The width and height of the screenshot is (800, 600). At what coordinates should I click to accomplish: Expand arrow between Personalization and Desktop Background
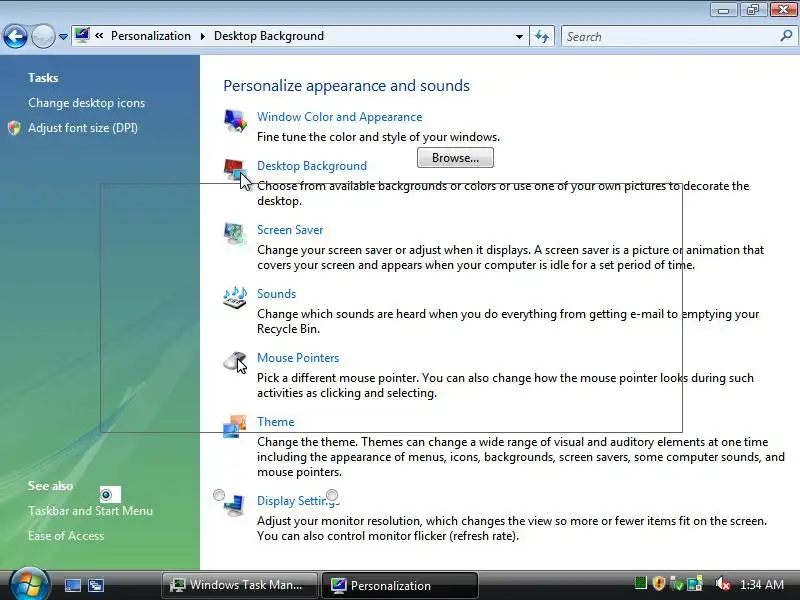pyautogui.click(x=203, y=36)
